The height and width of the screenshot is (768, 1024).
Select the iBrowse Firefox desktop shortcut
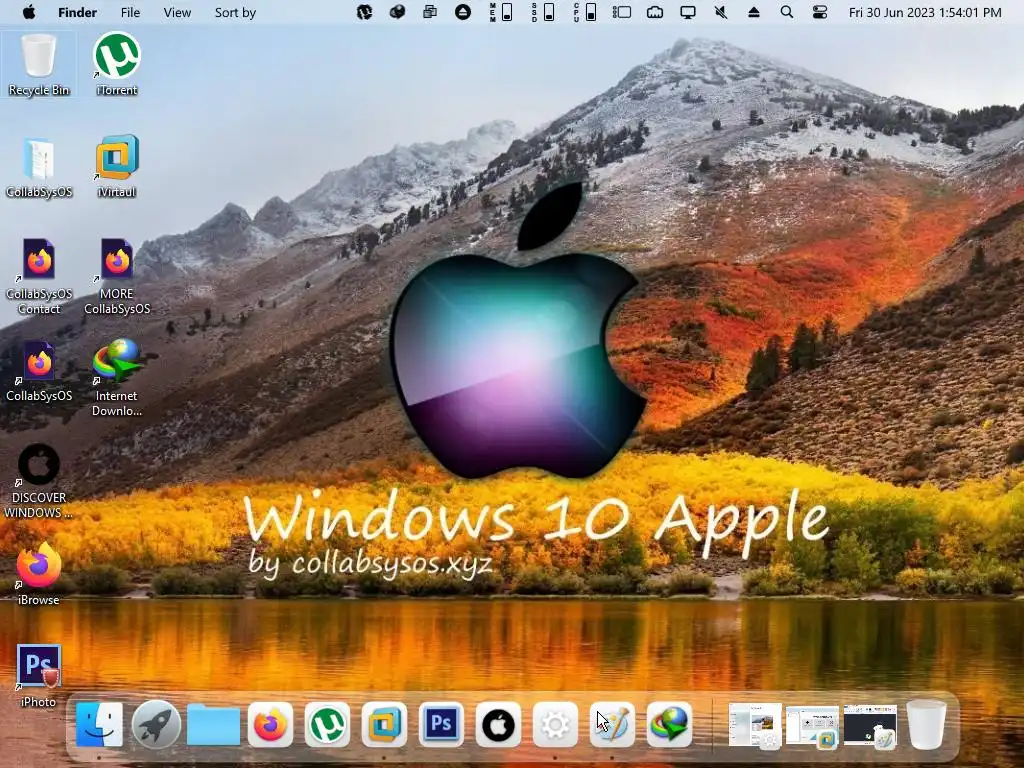(x=39, y=573)
